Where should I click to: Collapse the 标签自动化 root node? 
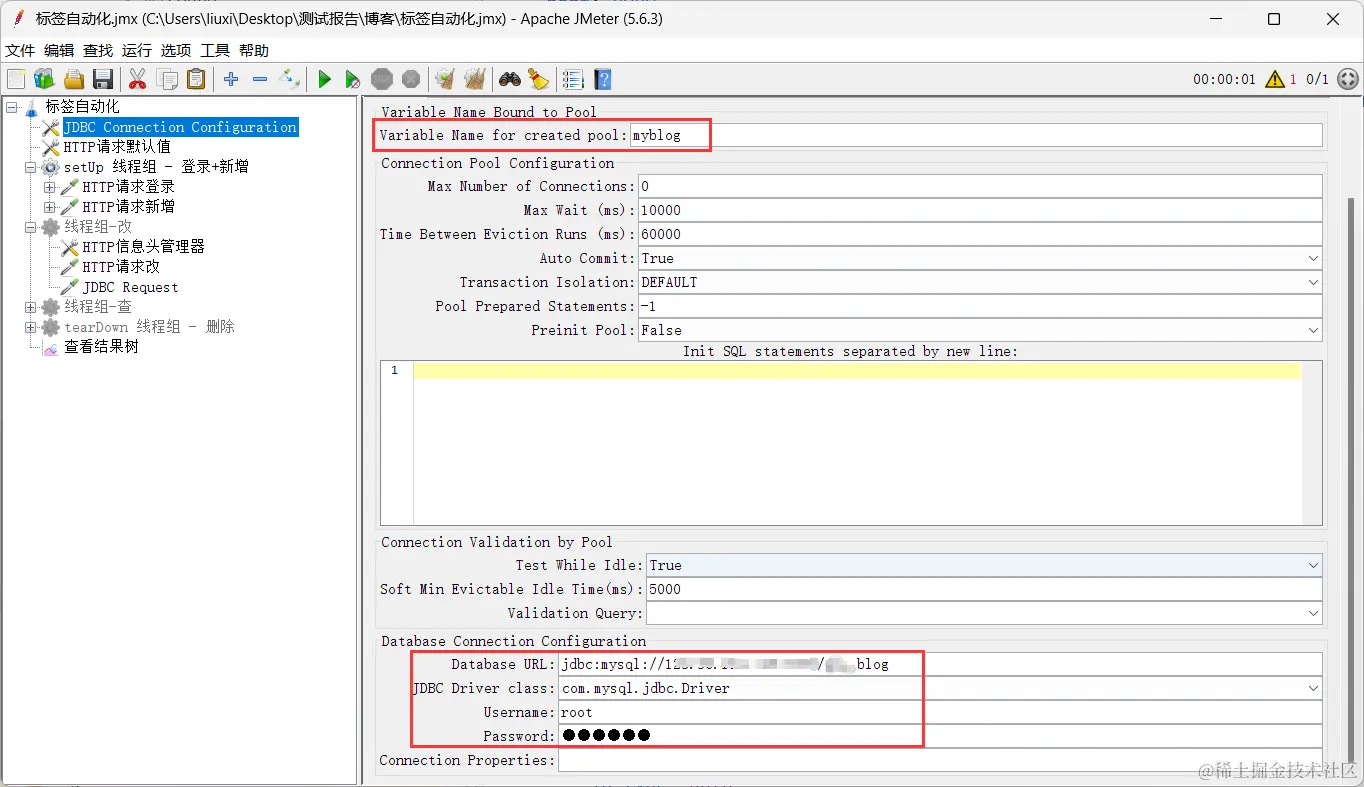[11, 107]
